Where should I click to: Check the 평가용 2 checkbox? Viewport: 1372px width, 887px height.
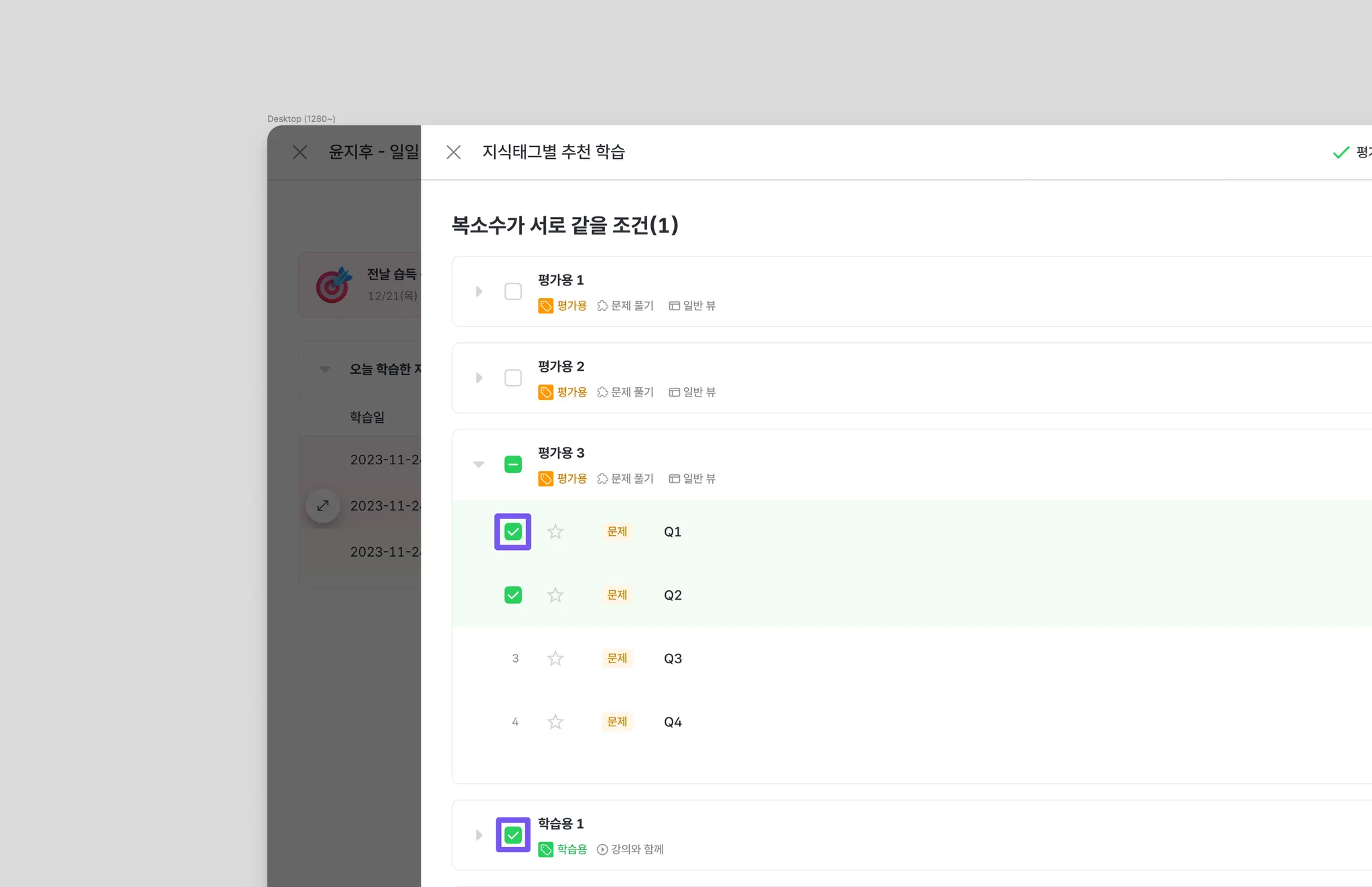(513, 378)
